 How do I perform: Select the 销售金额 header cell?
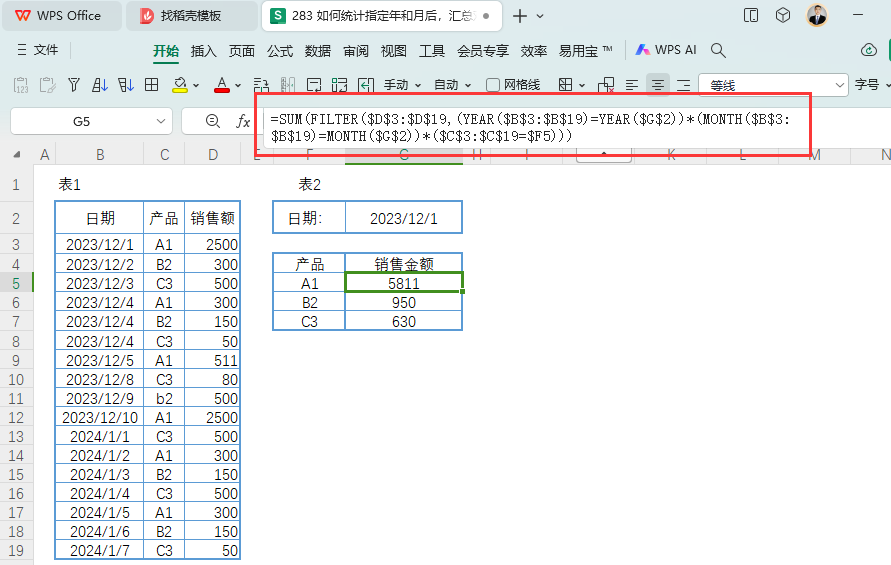tap(403, 264)
